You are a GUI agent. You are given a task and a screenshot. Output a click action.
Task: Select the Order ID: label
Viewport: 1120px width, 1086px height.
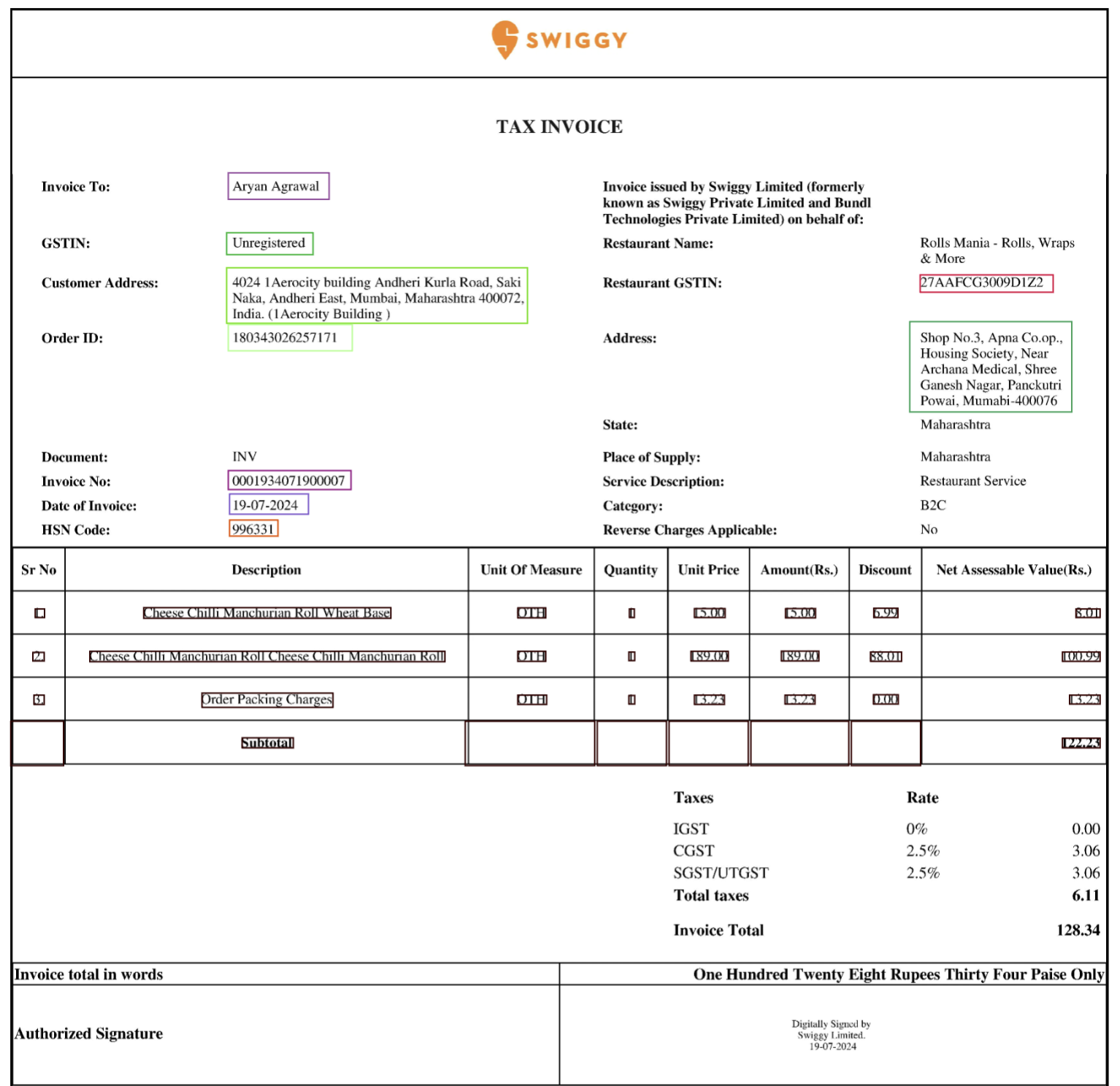(72, 339)
